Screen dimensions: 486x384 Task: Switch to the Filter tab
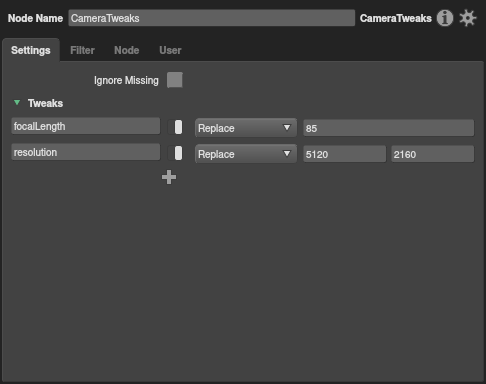pos(82,50)
